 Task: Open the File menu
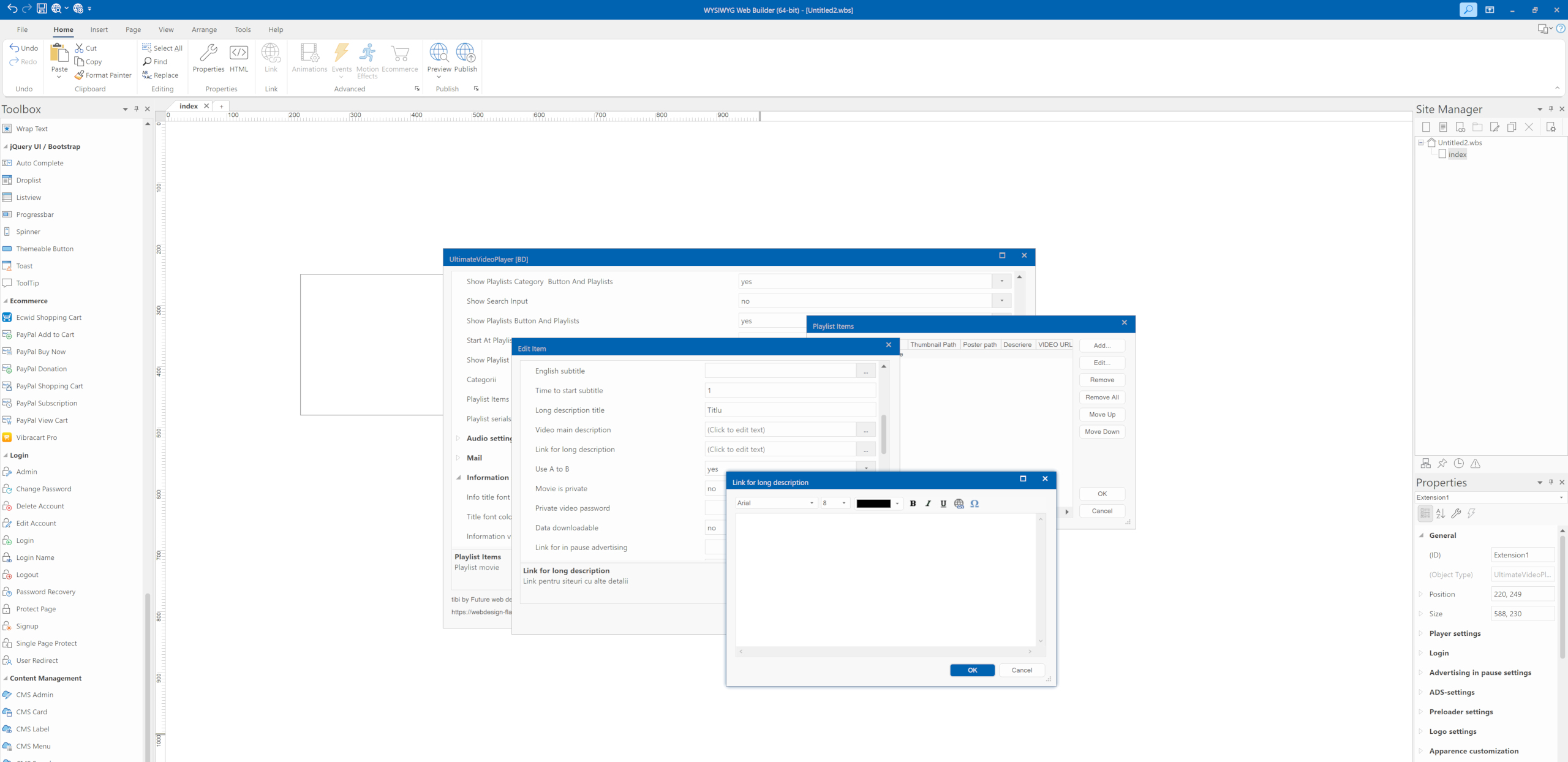pyautogui.click(x=22, y=29)
